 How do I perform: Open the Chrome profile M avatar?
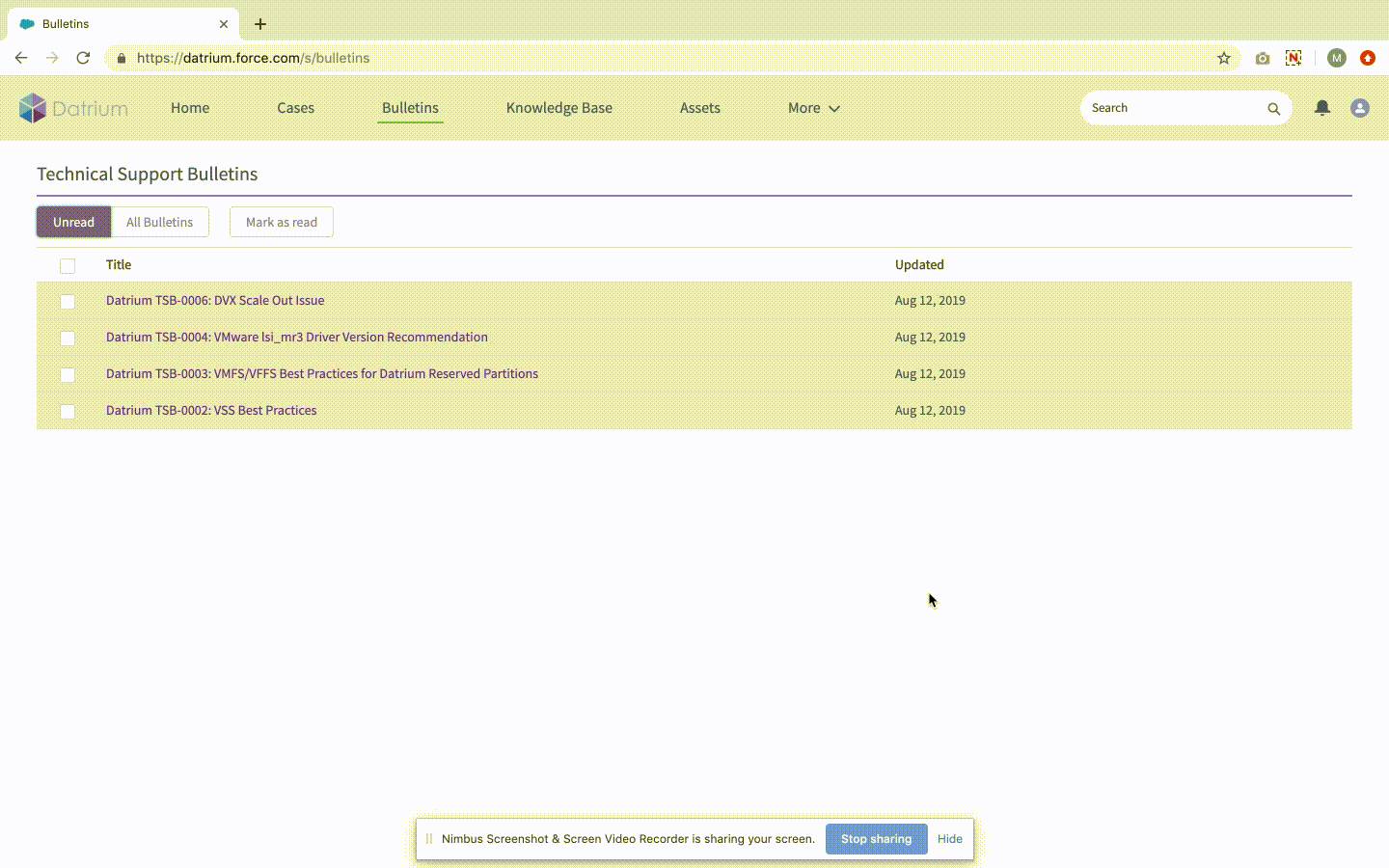tap(1337, 58)
